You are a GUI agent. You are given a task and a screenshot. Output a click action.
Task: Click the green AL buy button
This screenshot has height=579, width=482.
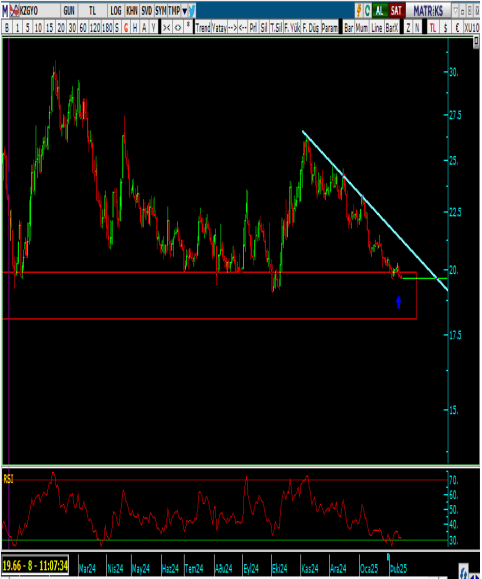click(380, 11)
